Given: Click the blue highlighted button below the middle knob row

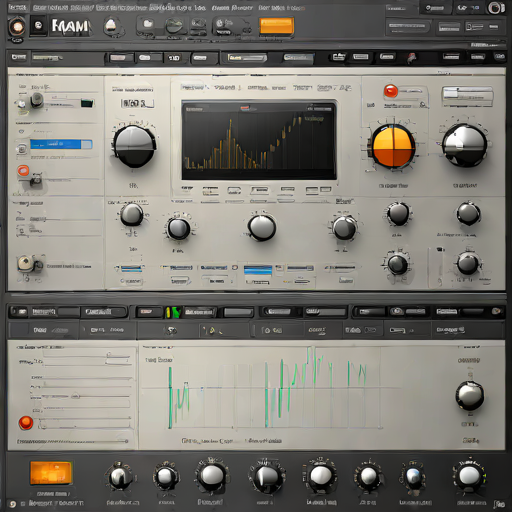Looking at the screenshot, I should click(x=258, y=270).
